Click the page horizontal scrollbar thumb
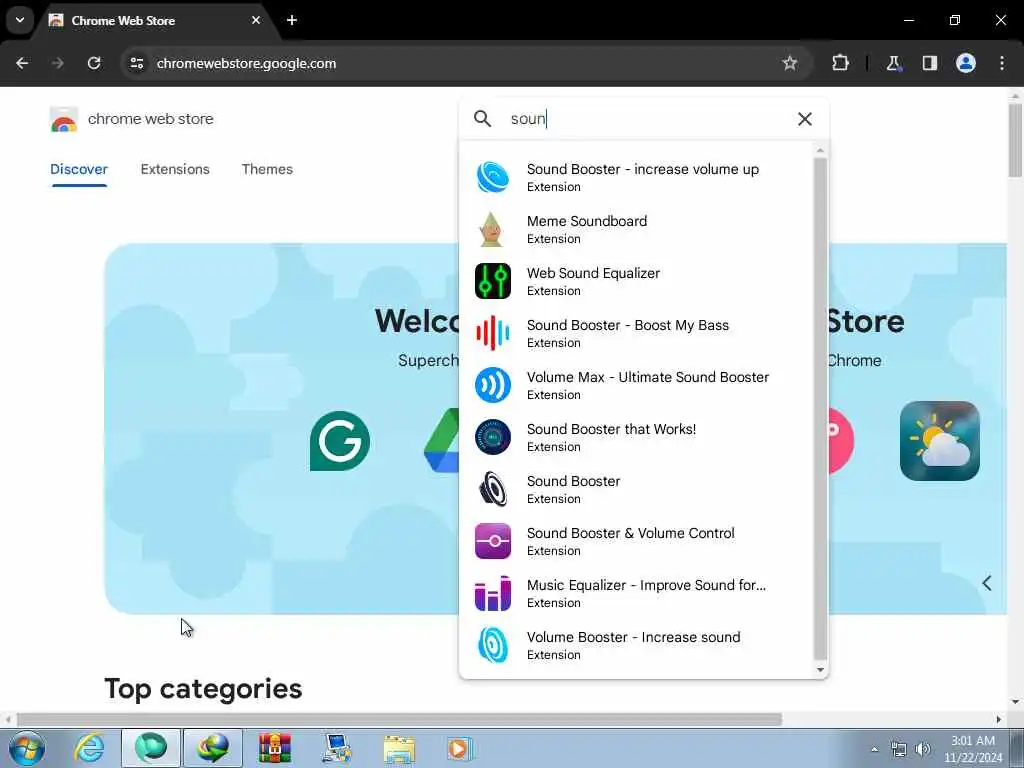Viewport: 1024px width, 768px height. (399, 719)
